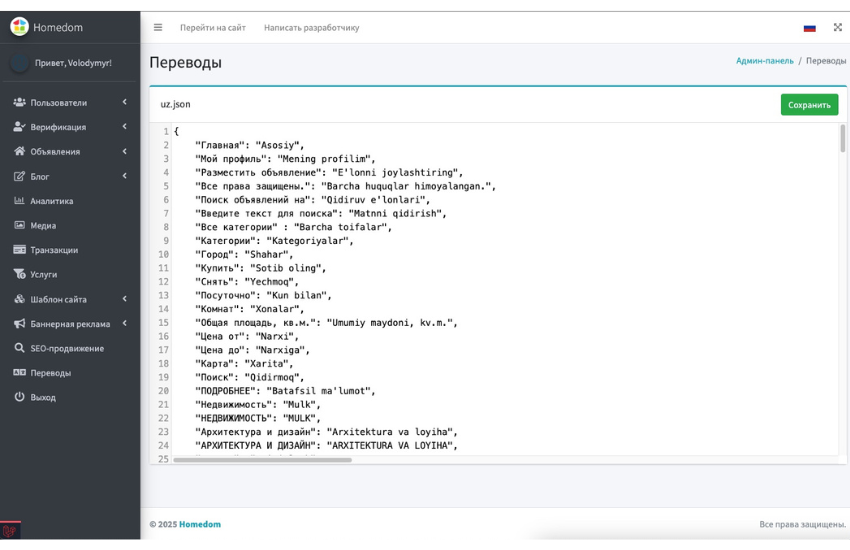Open Транзакции from the sidebar

point(53,250)
